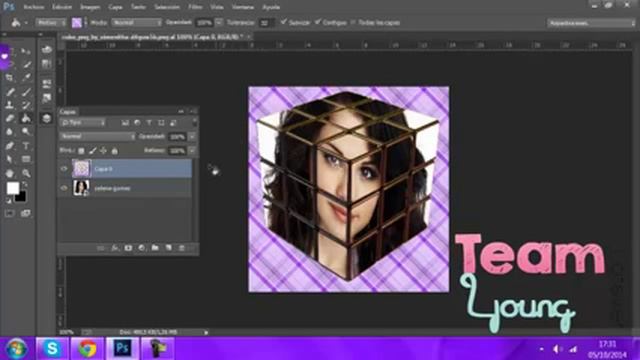The image size is (640, 360).
Task: Toggle Suavizar checkbox
Action: coord(284,22)
